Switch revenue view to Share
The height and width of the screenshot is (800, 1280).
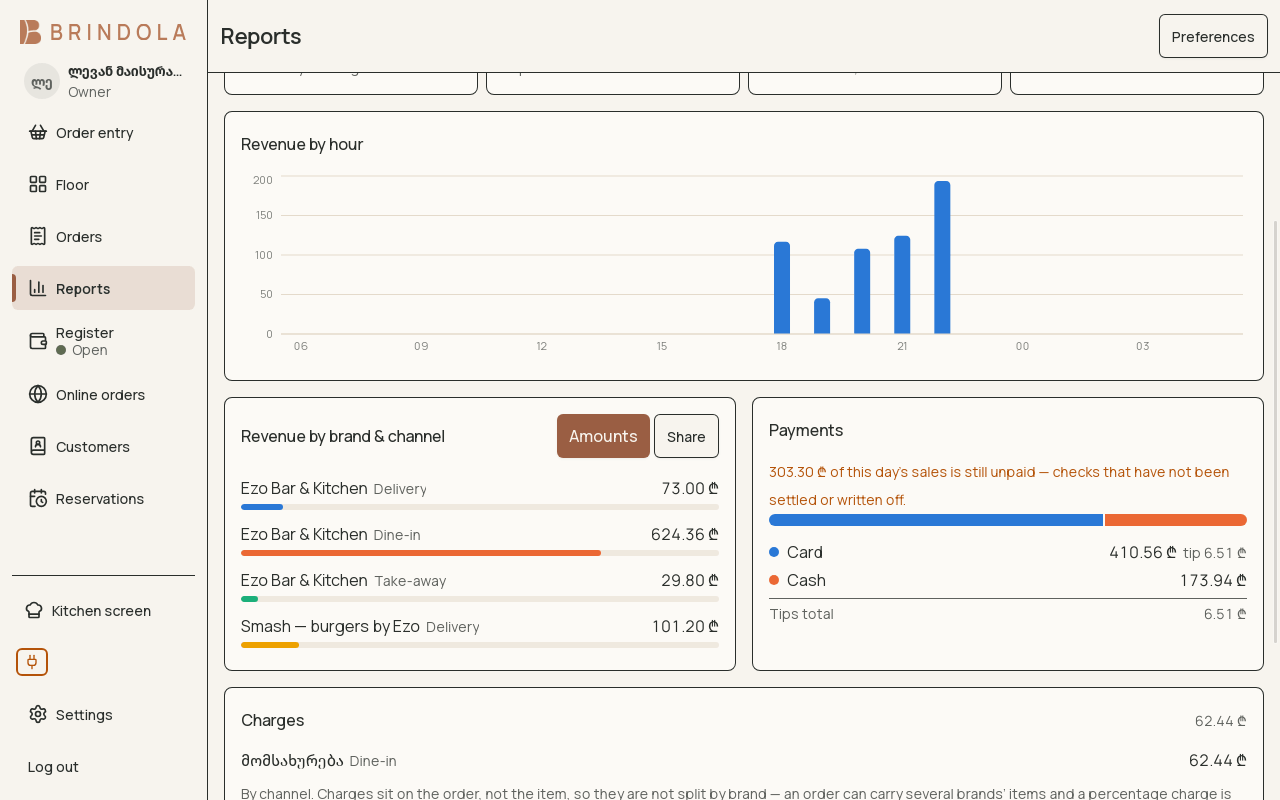coord(686,436)
